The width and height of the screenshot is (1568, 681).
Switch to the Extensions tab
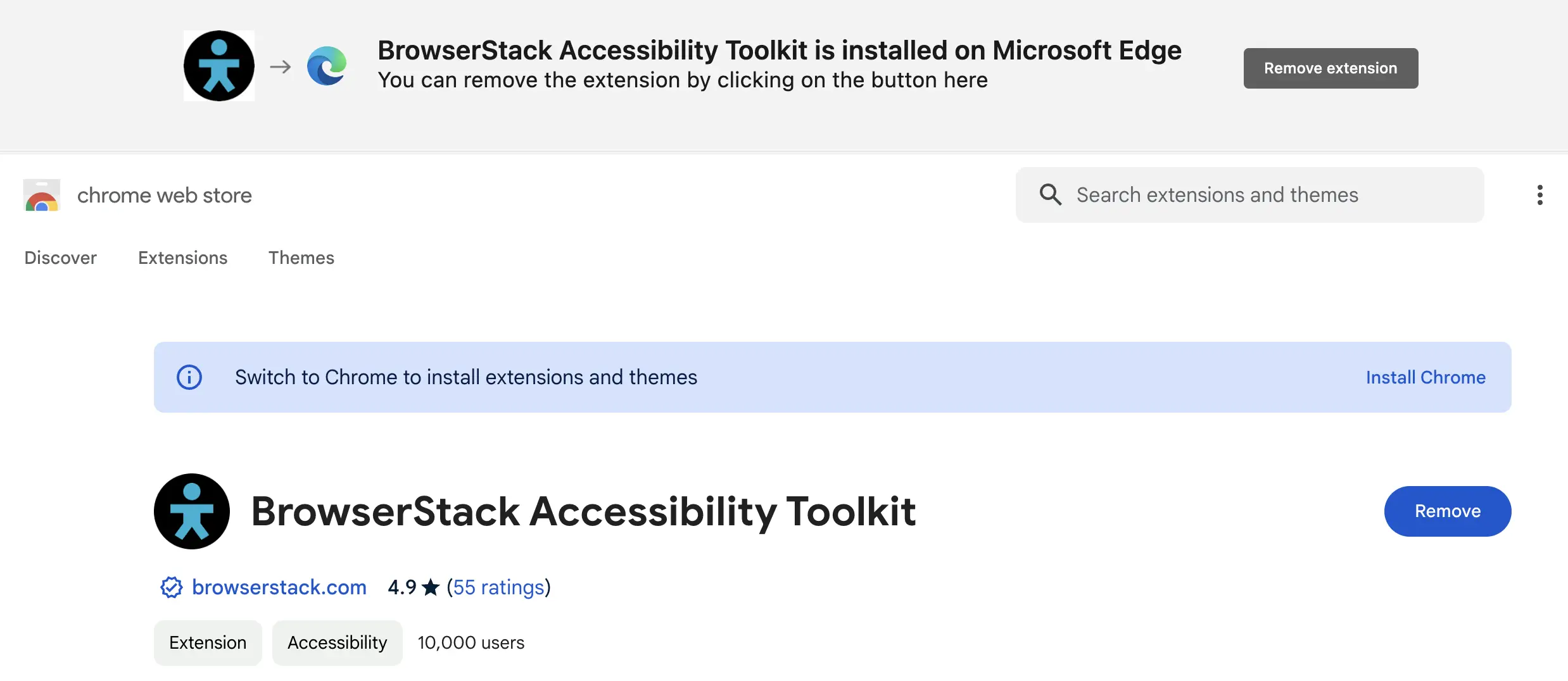[182, 258]
